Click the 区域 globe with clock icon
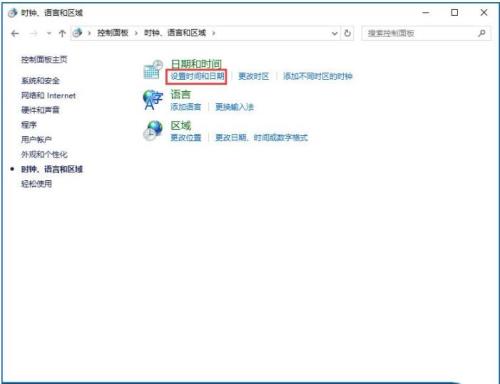The image size is (500, 384). click(153, 131)
